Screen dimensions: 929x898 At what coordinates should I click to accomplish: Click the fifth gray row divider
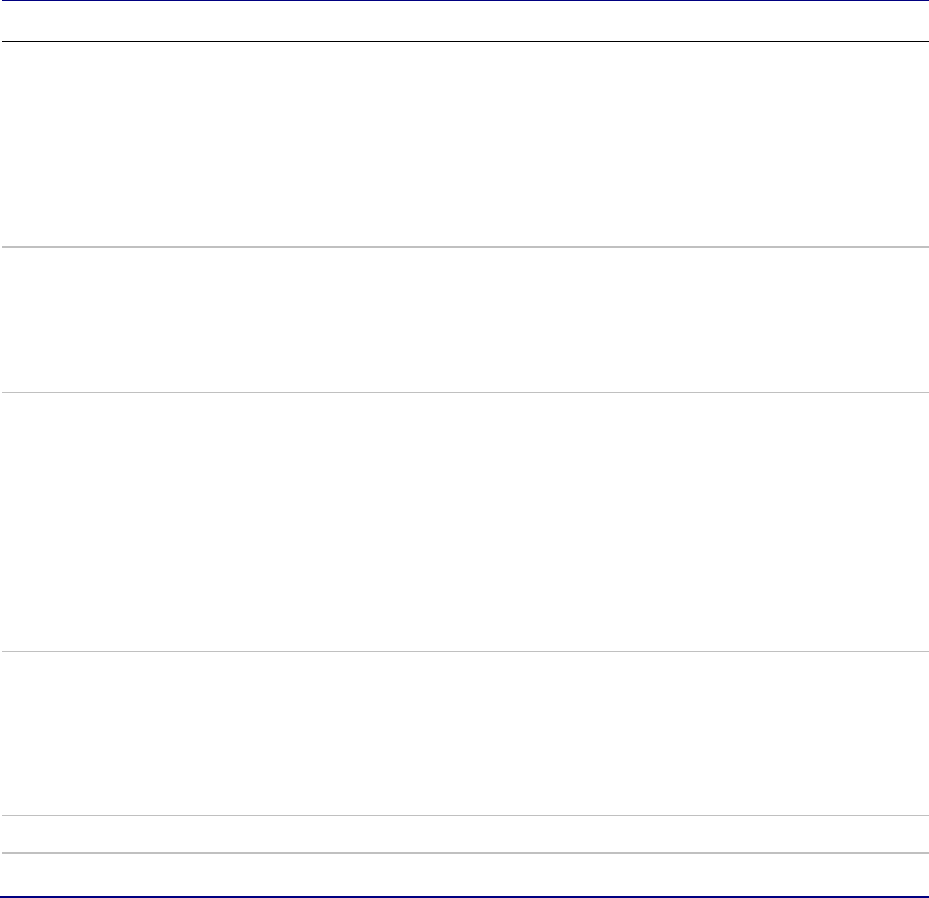464,853
